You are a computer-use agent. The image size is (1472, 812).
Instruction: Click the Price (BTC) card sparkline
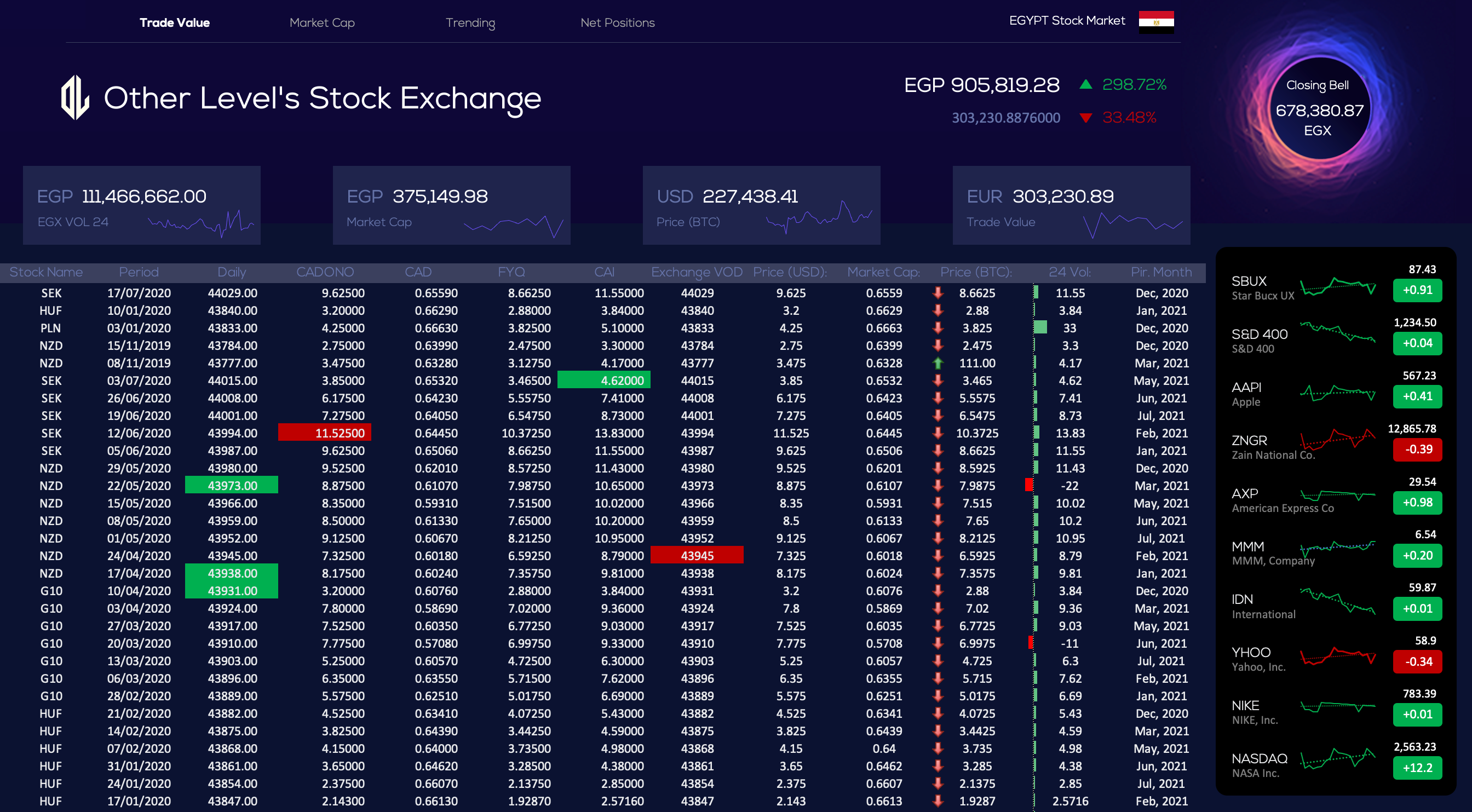pyautogui.click(x=819, y=217)
